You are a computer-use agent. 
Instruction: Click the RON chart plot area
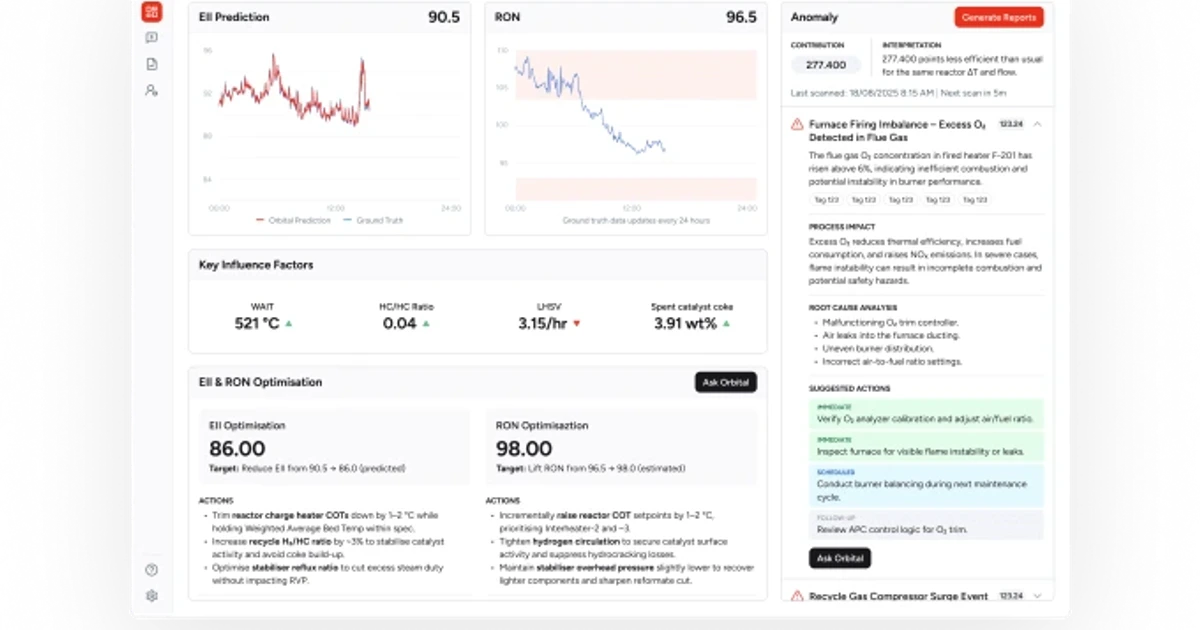(635, 124)
